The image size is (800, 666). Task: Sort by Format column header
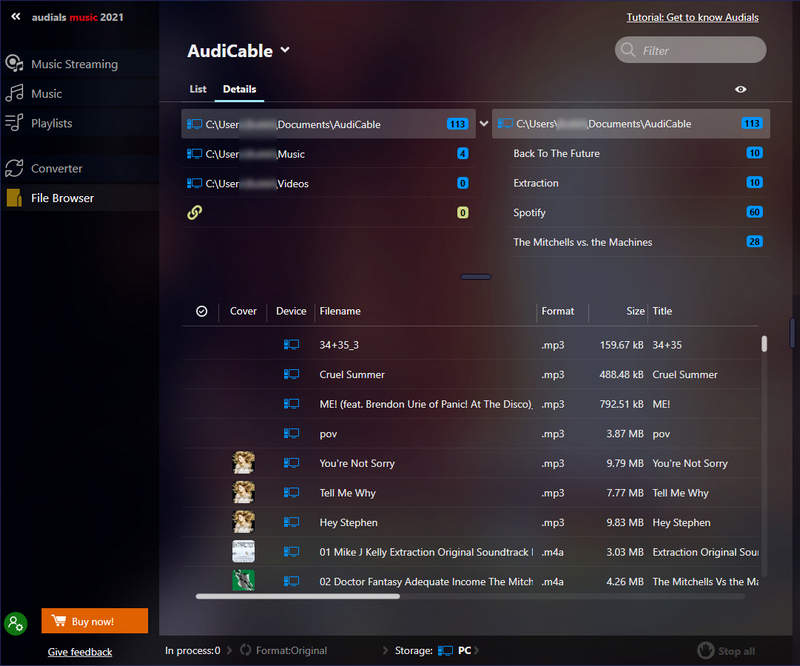click(x=558, y=311)
